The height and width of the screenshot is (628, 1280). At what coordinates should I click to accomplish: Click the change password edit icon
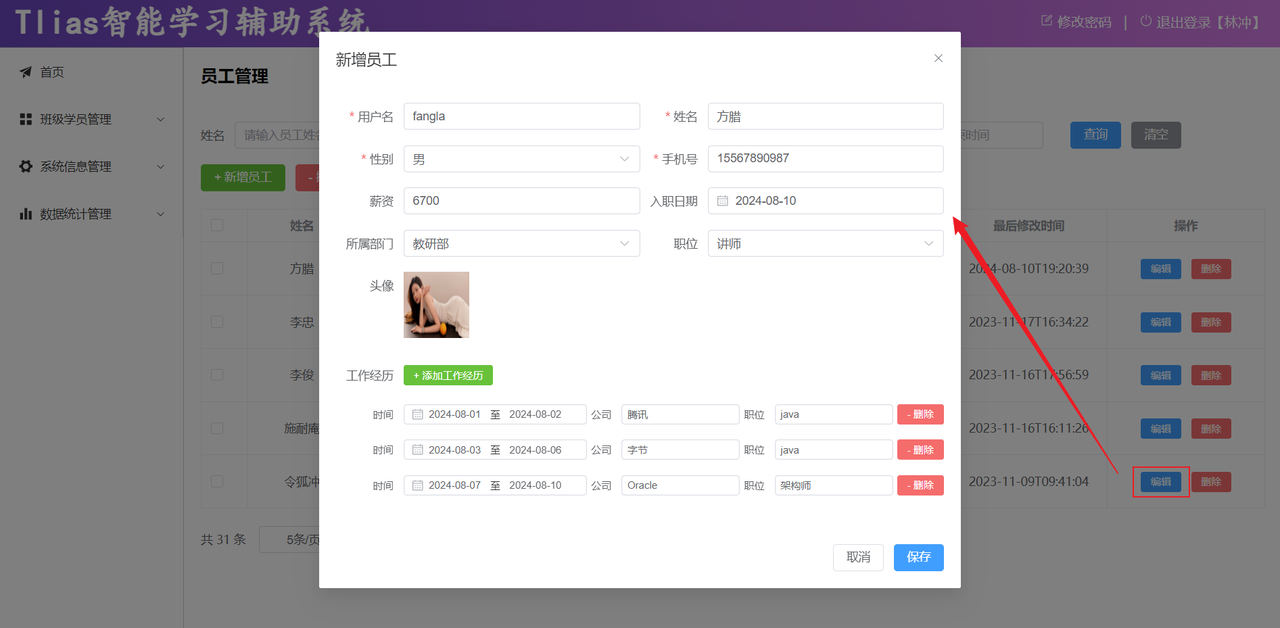pyautogui.click(x=1047, y=21)
